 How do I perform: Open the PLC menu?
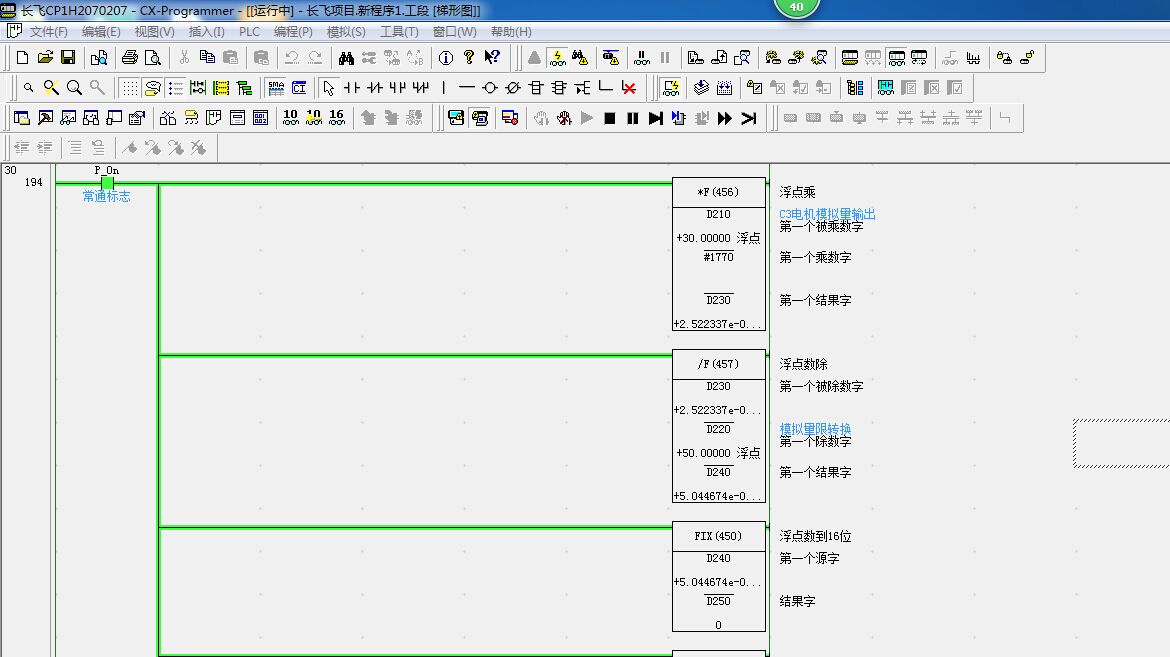(x=249, y=32)
